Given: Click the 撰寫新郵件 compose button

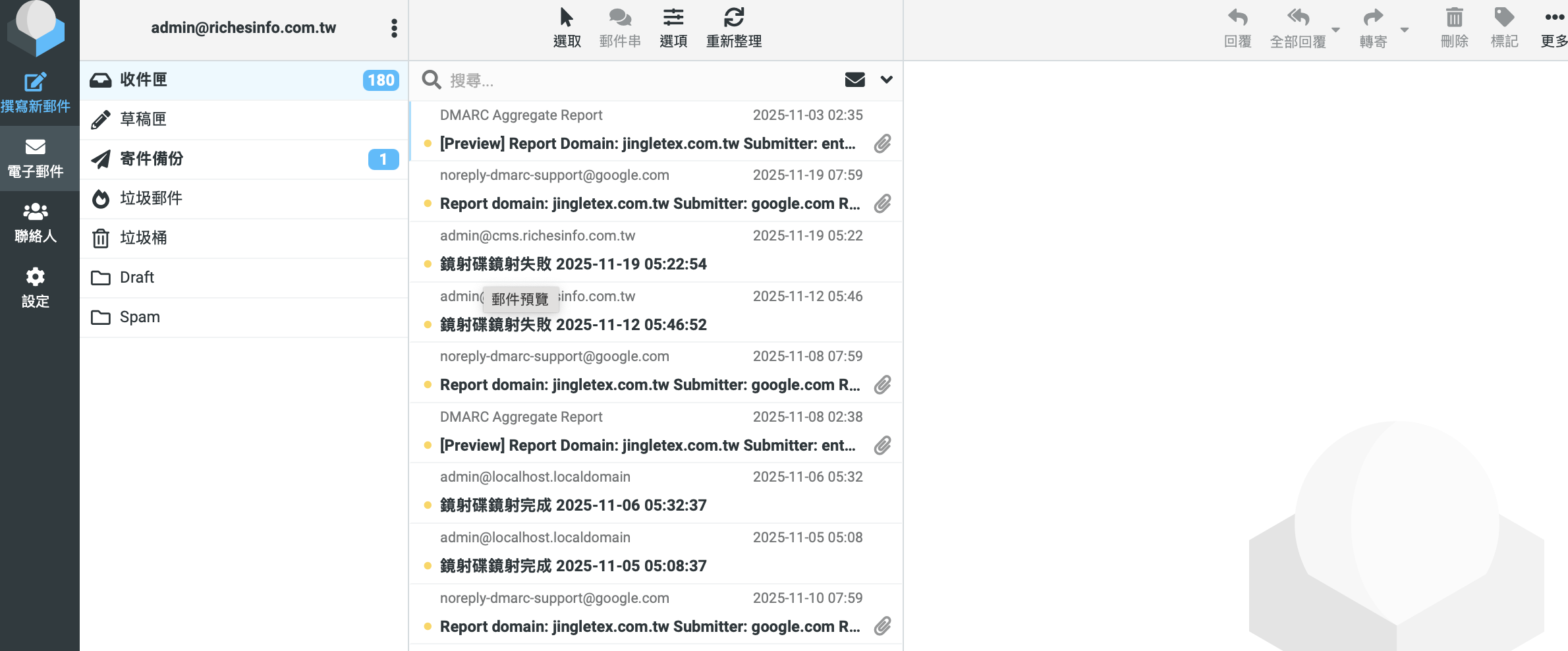Looking at the screenshot, I should click(x=36, y=91).
